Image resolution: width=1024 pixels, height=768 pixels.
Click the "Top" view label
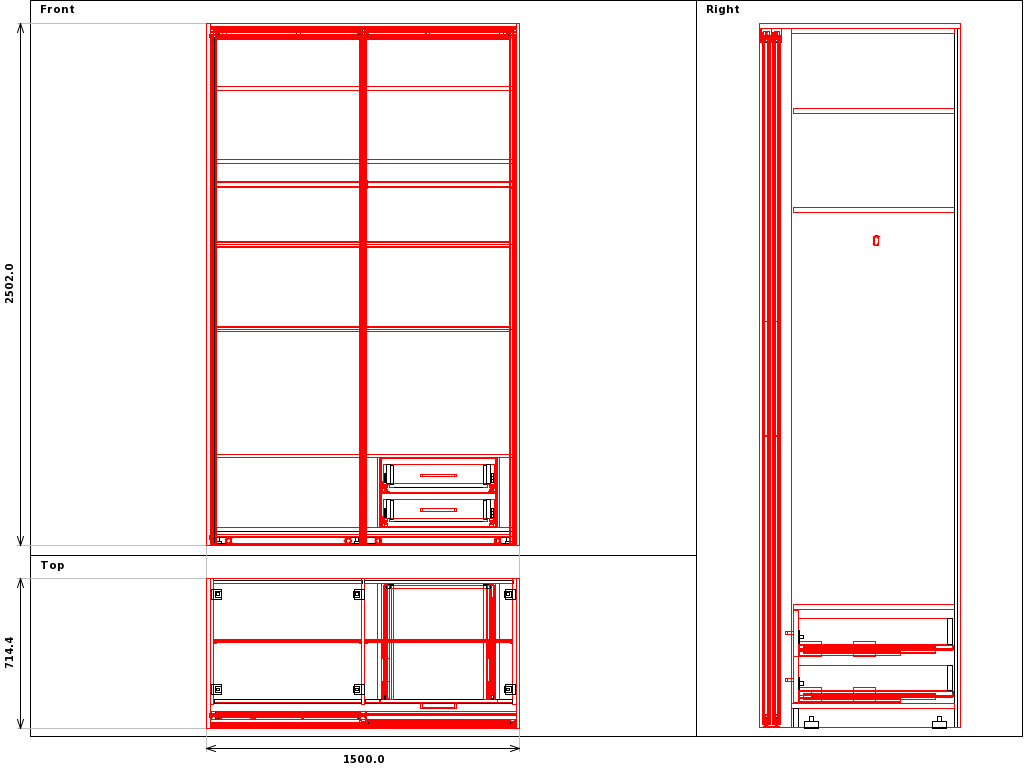[x=52, y=566]
